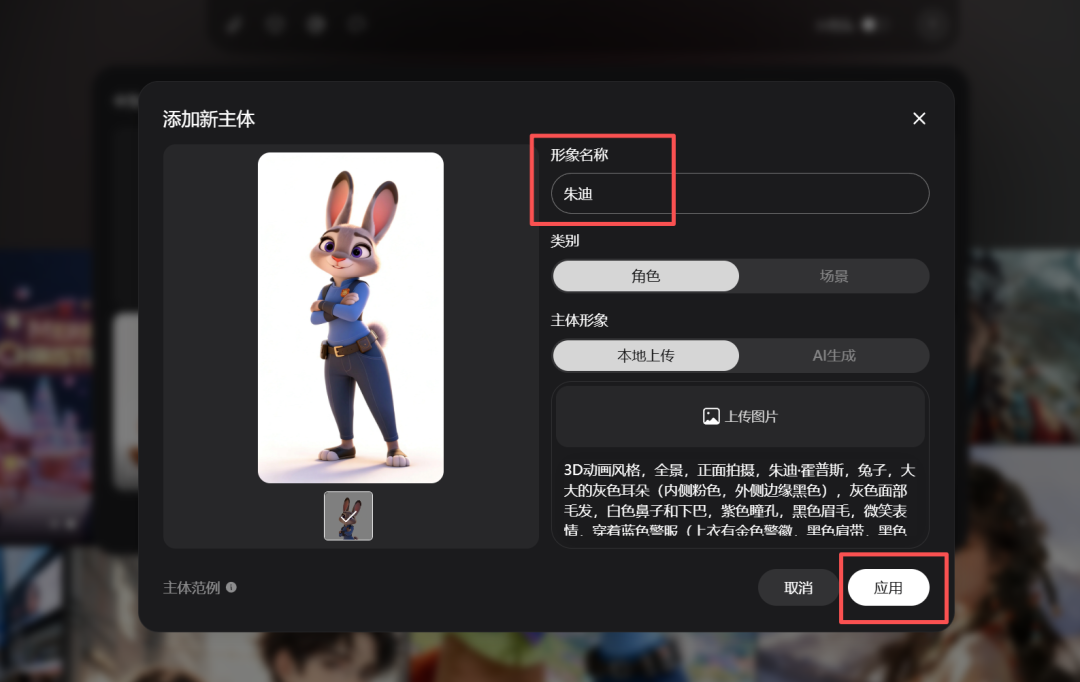The width and height of the screenshot is (1080, 682).
Task: Select the 角色 category tab
Action: pyautogui.click(x=645, y=276)
